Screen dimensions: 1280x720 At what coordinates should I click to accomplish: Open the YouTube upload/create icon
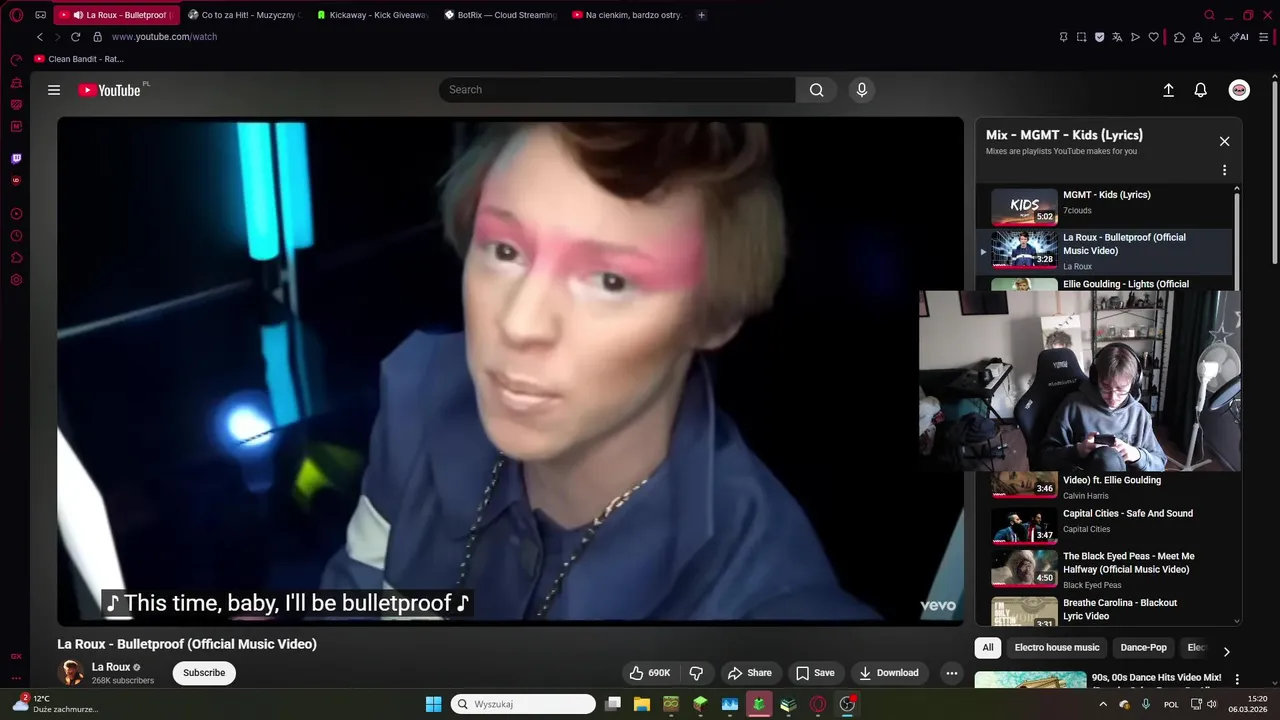tap(1168, 90)
